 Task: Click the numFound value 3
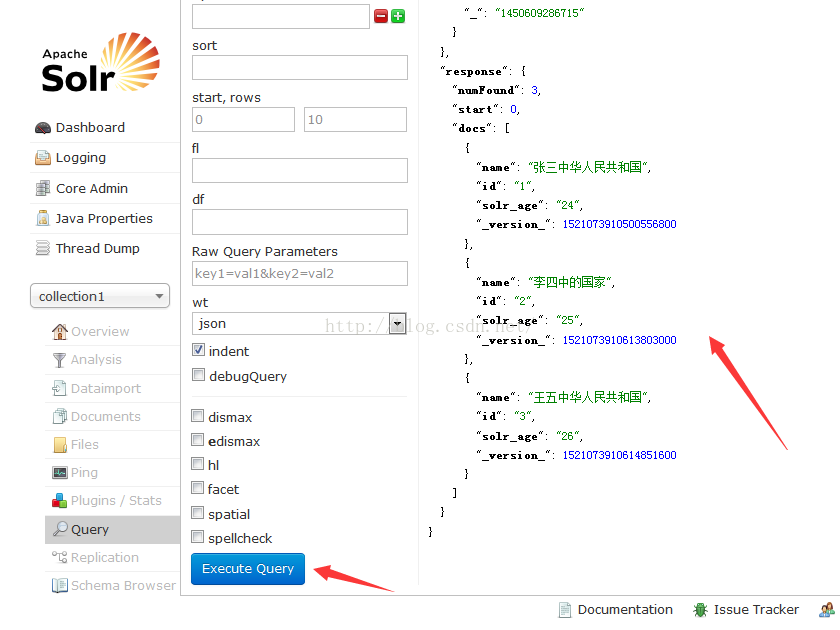click(535, 90)
